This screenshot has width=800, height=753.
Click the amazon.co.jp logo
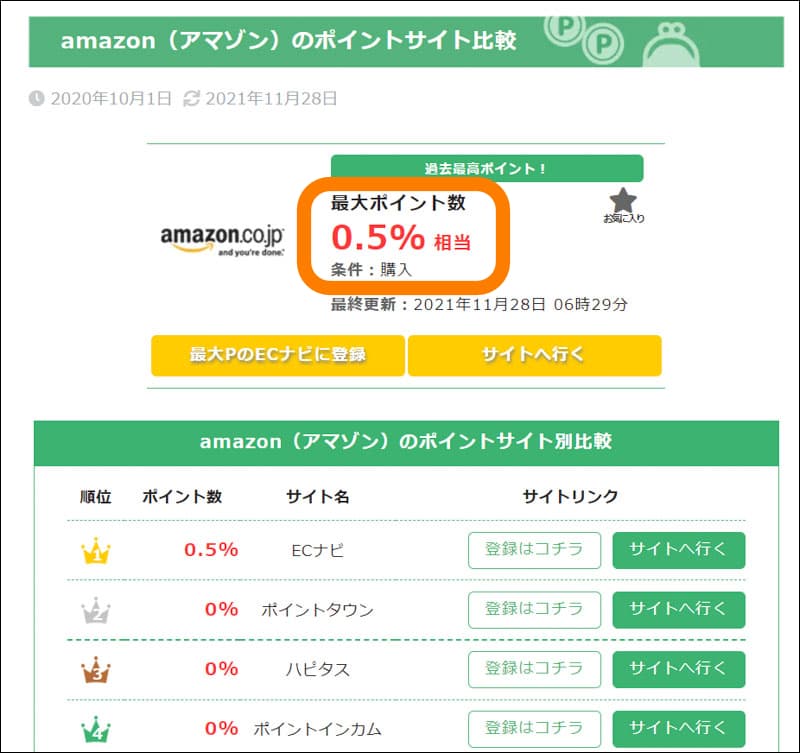(x=222, y=240)
